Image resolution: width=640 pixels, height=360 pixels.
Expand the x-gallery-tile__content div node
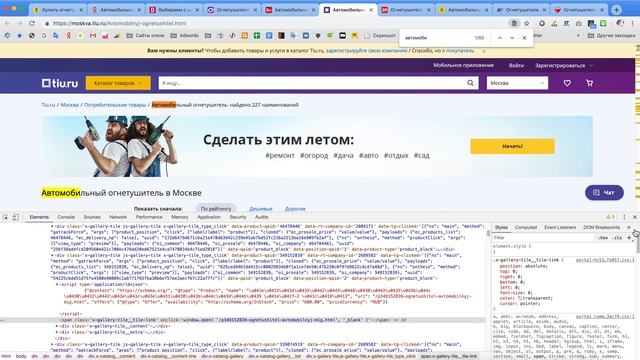[57, 327]
